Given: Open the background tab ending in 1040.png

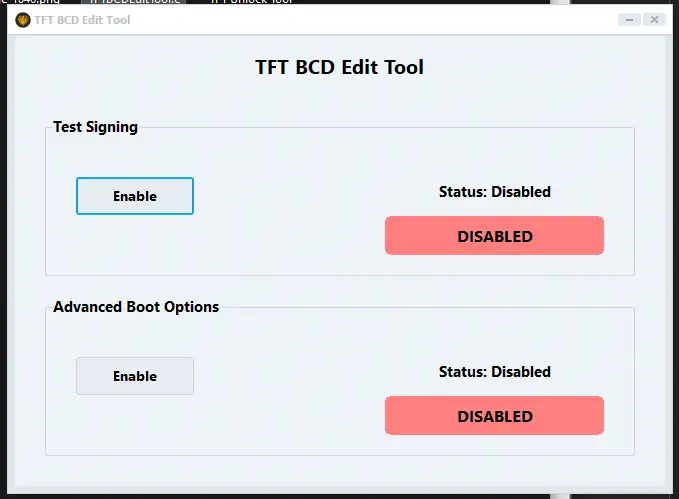Looking at the screenshot, I should coord(35,3).
